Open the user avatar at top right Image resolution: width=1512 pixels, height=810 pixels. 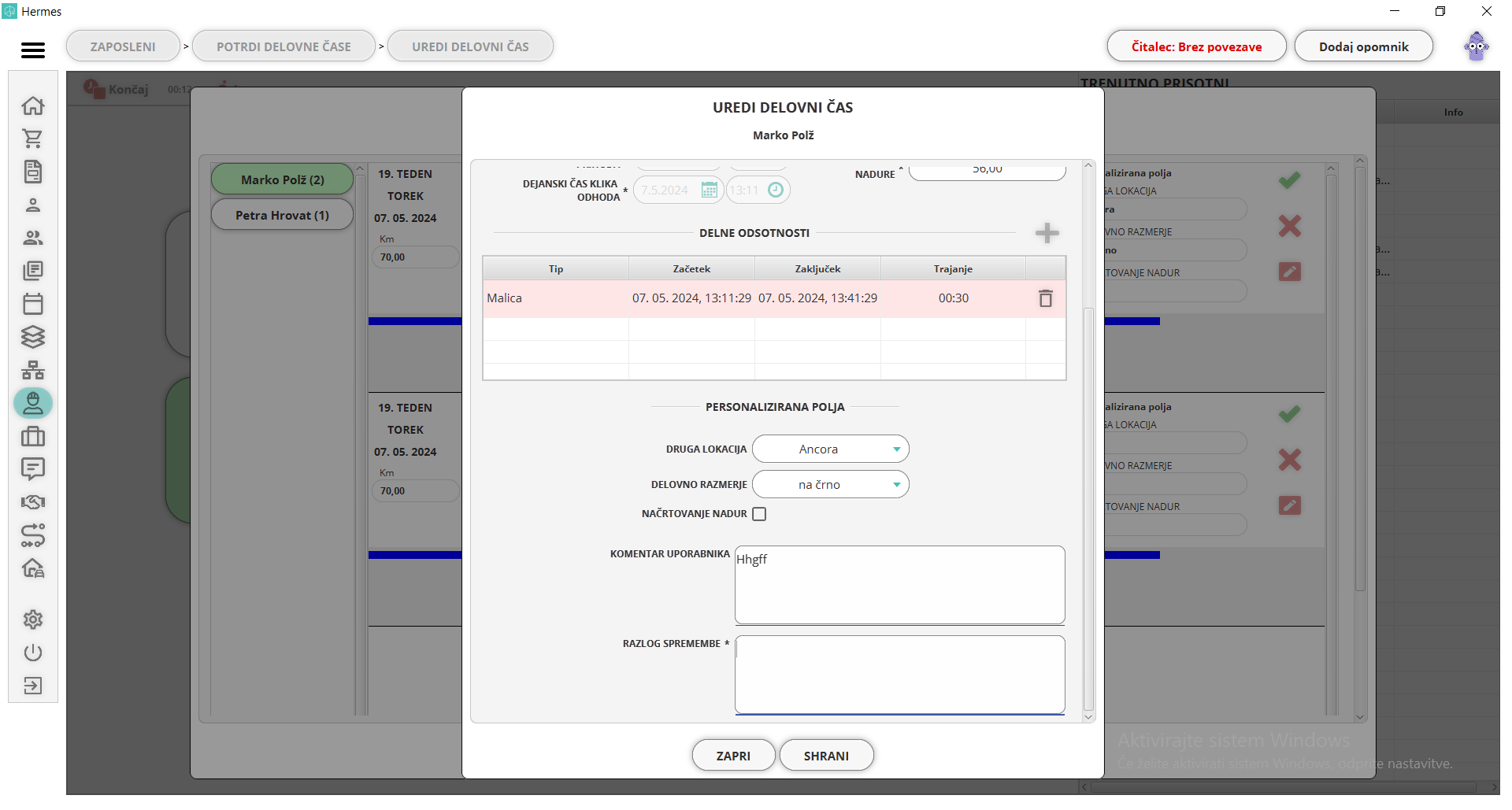pos(1477,46)
